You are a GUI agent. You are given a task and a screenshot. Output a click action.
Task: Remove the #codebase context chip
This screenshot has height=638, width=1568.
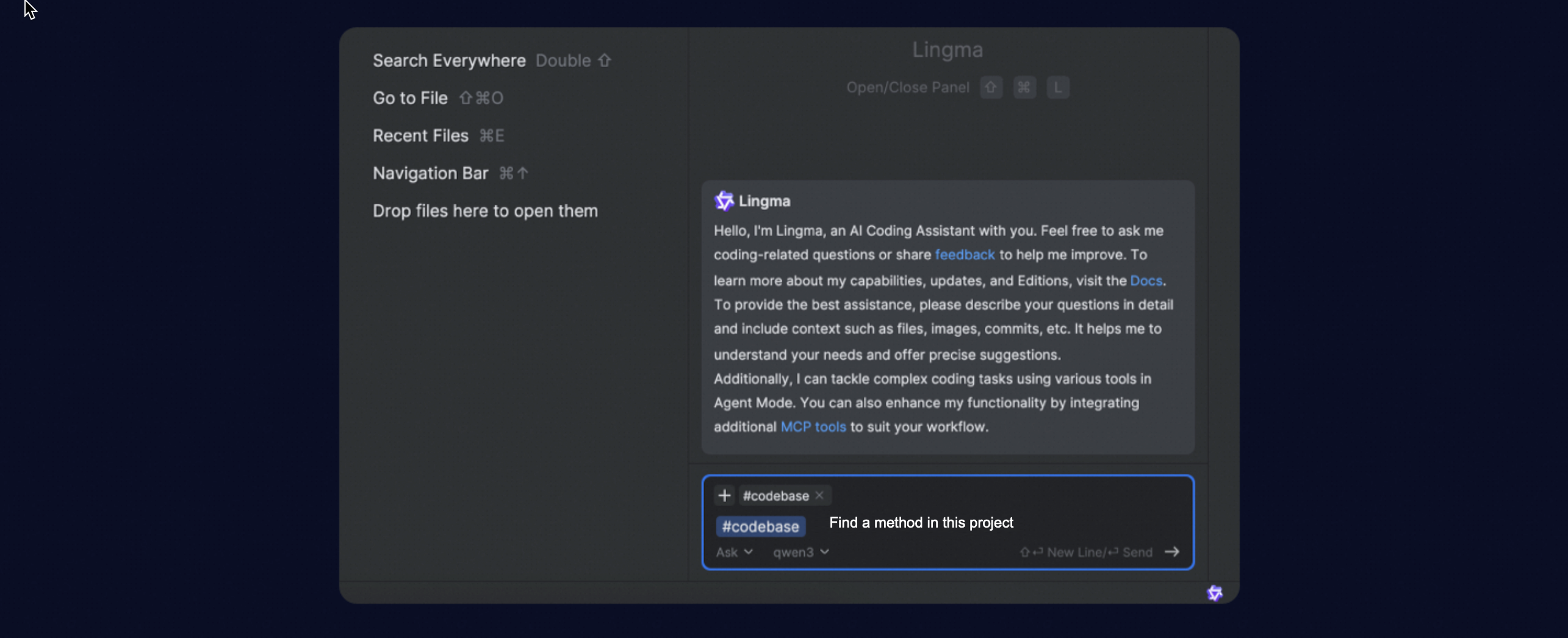pyautogui.click(x=819, y=495)
